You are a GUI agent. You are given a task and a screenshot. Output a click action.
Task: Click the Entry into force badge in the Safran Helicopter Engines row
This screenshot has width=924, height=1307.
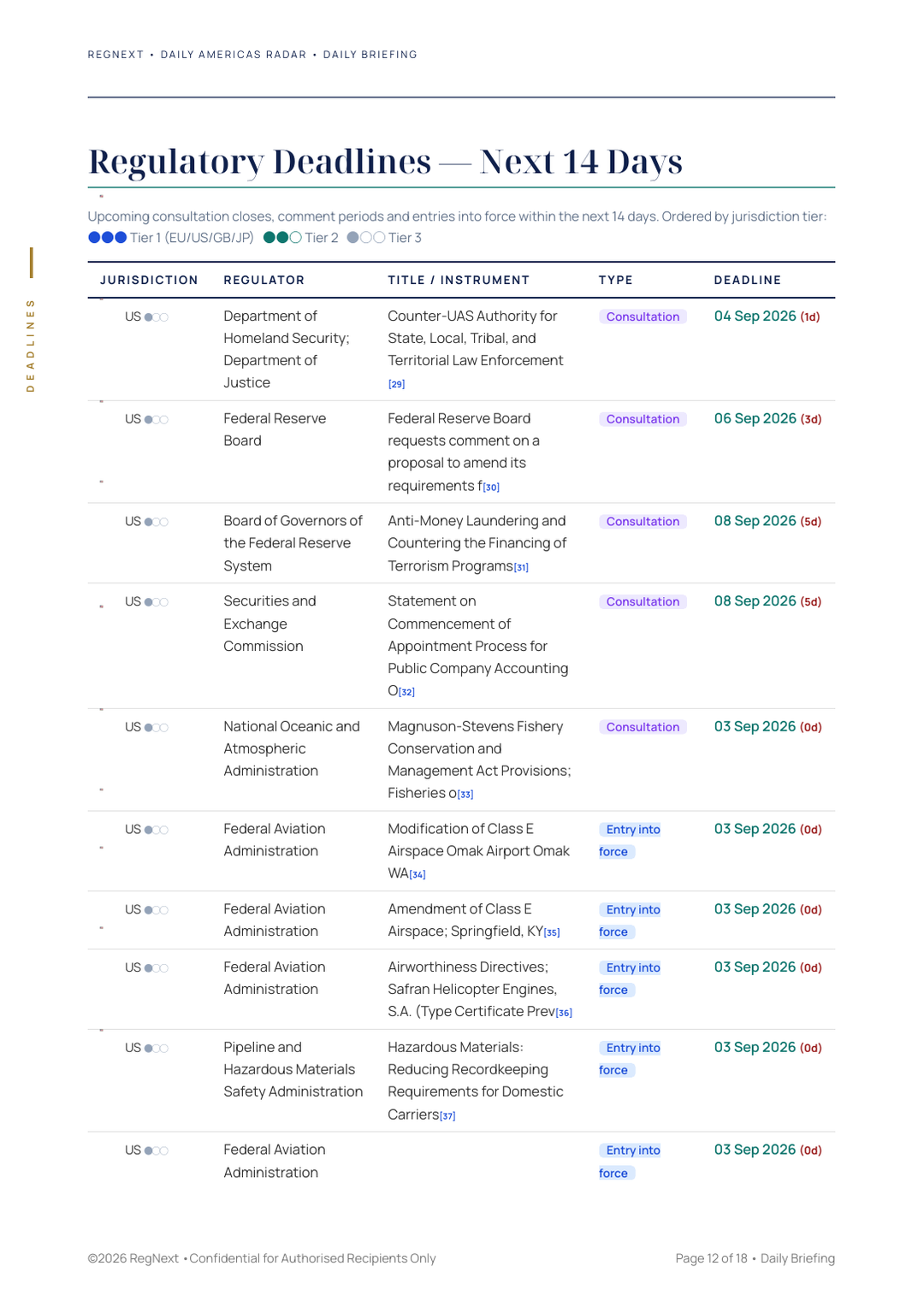[x=631, y=979]
